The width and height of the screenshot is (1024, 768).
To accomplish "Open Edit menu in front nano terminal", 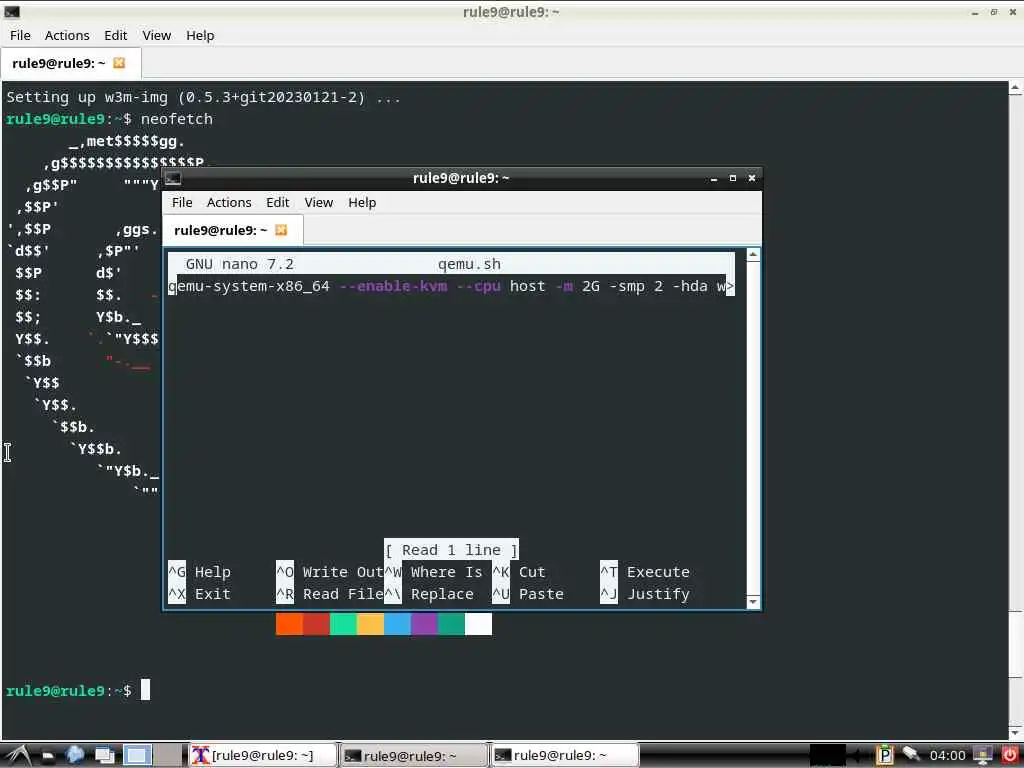I will 278,202.
